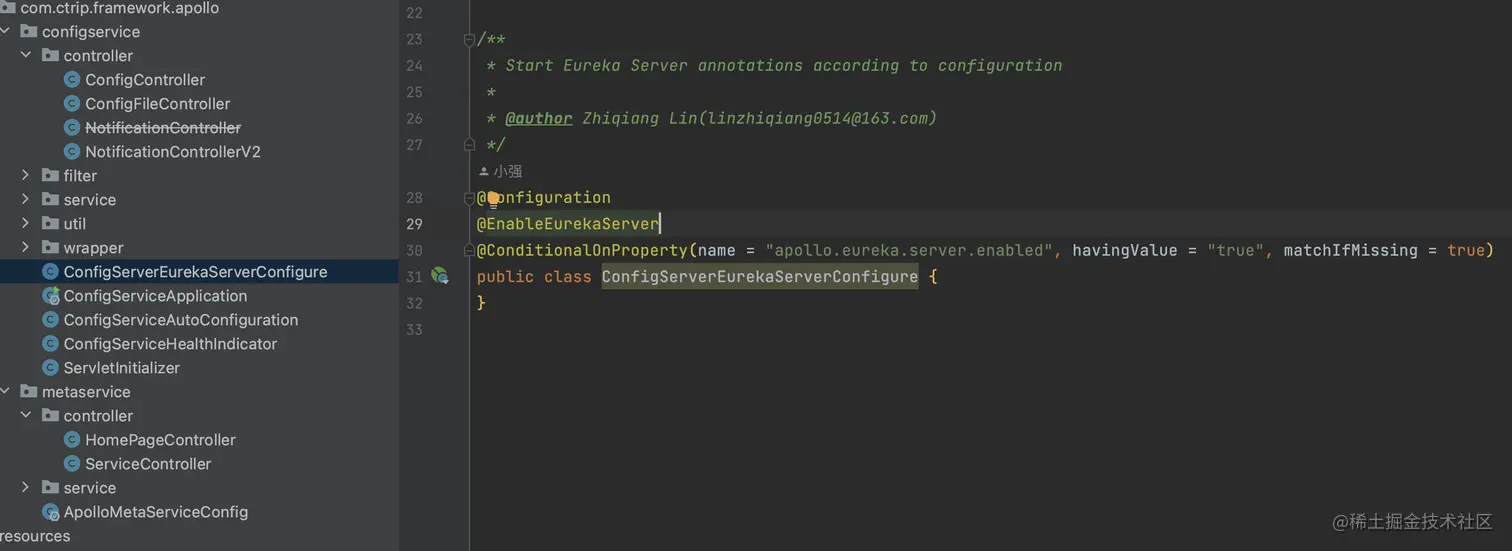Open ConfigServiceAutoConfiguration class
This screenshot has width=1512, height=551.
pos(181,320)
